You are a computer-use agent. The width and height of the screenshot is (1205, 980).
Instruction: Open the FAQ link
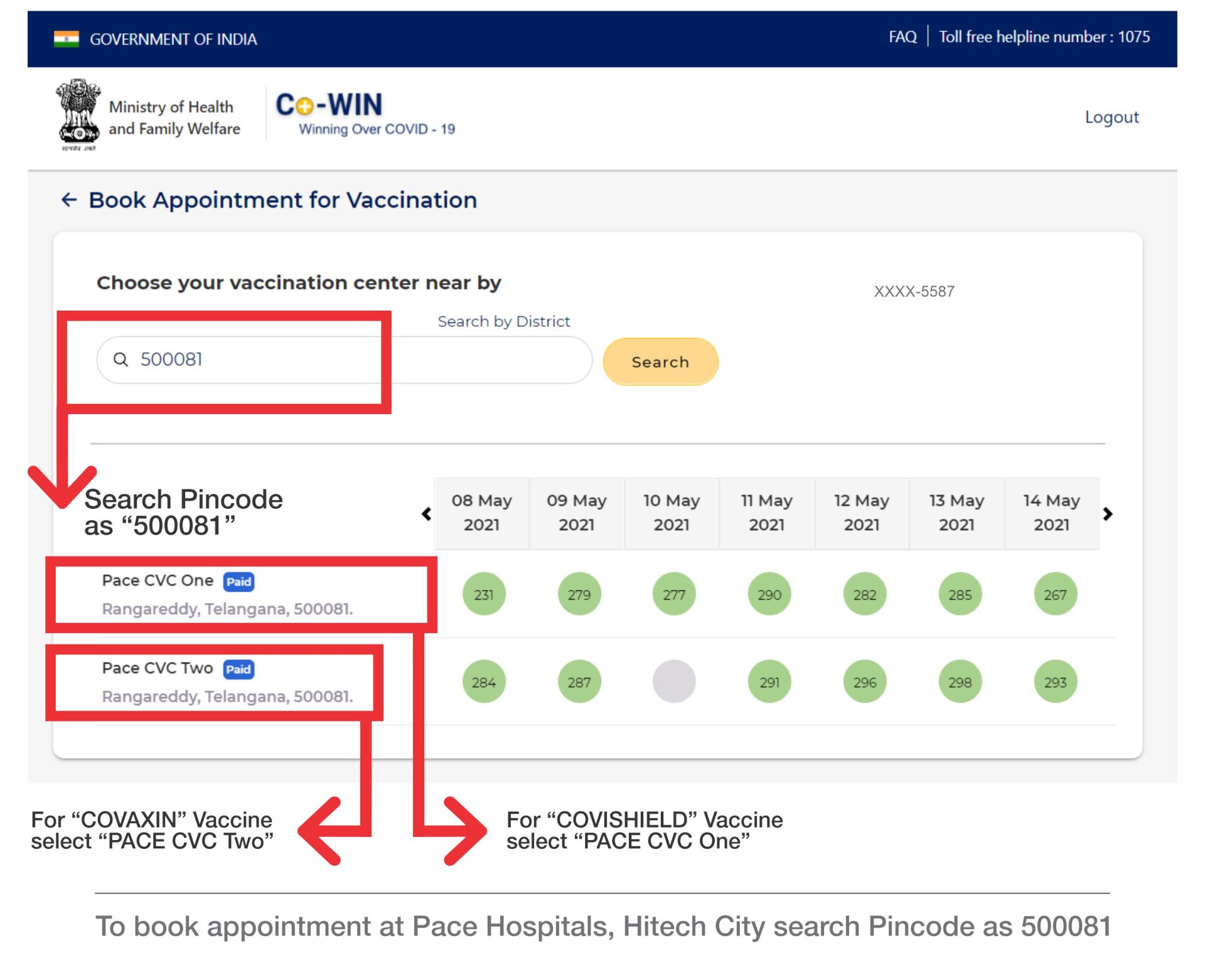902,37
